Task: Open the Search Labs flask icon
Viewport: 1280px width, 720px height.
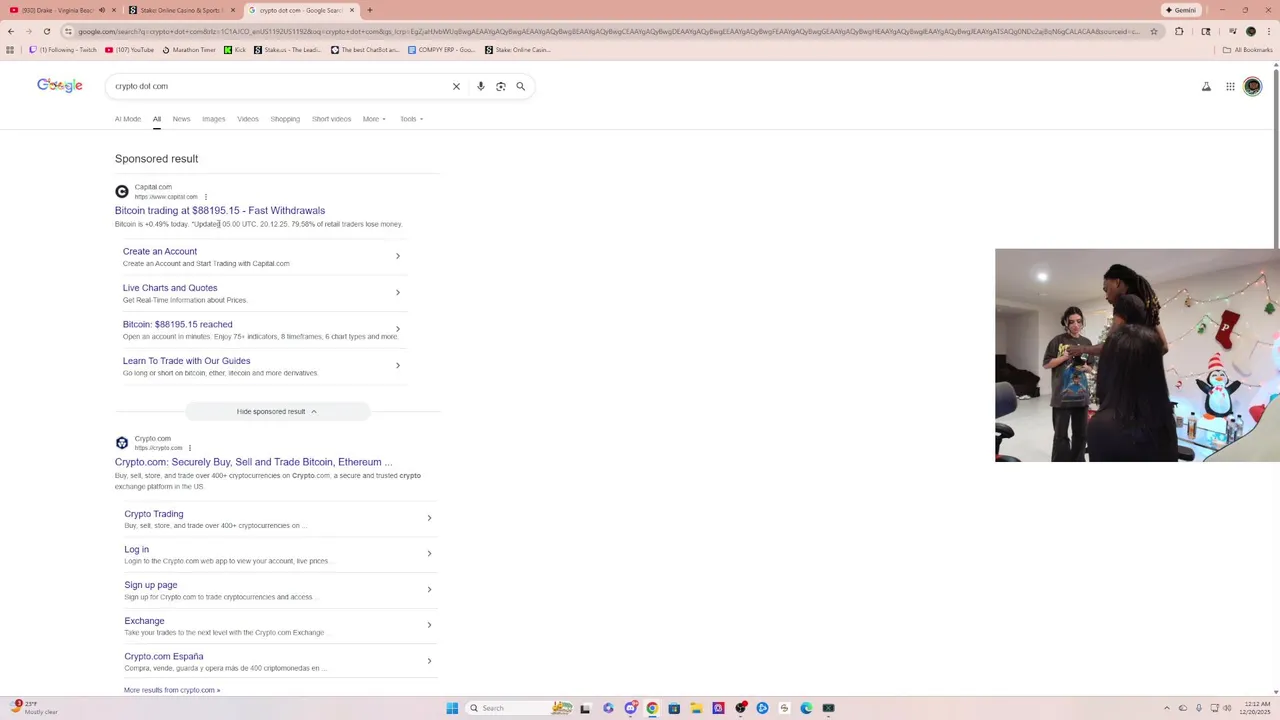Action: 1206,87
